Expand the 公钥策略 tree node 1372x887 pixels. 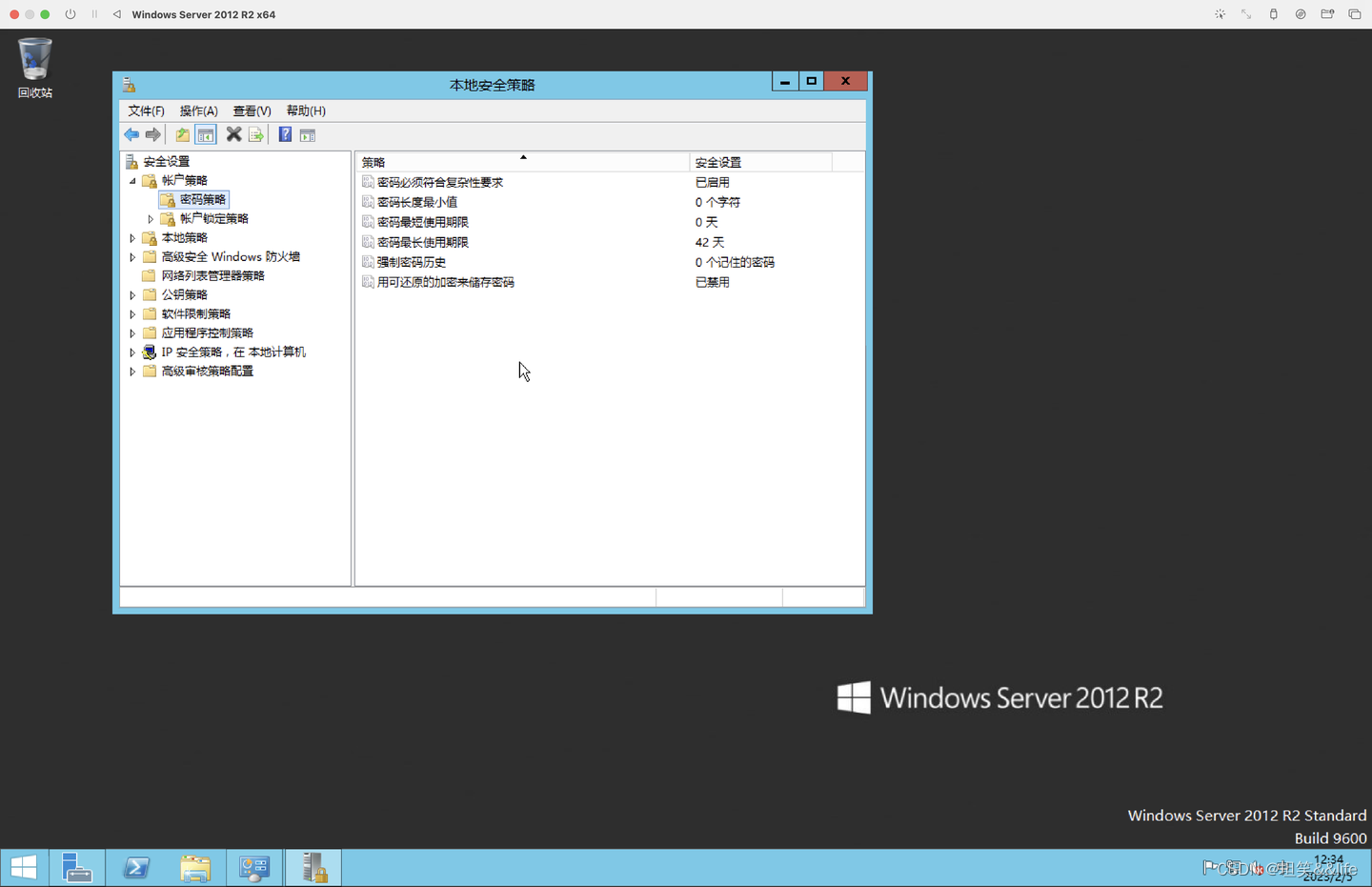(x=132, y=295)
